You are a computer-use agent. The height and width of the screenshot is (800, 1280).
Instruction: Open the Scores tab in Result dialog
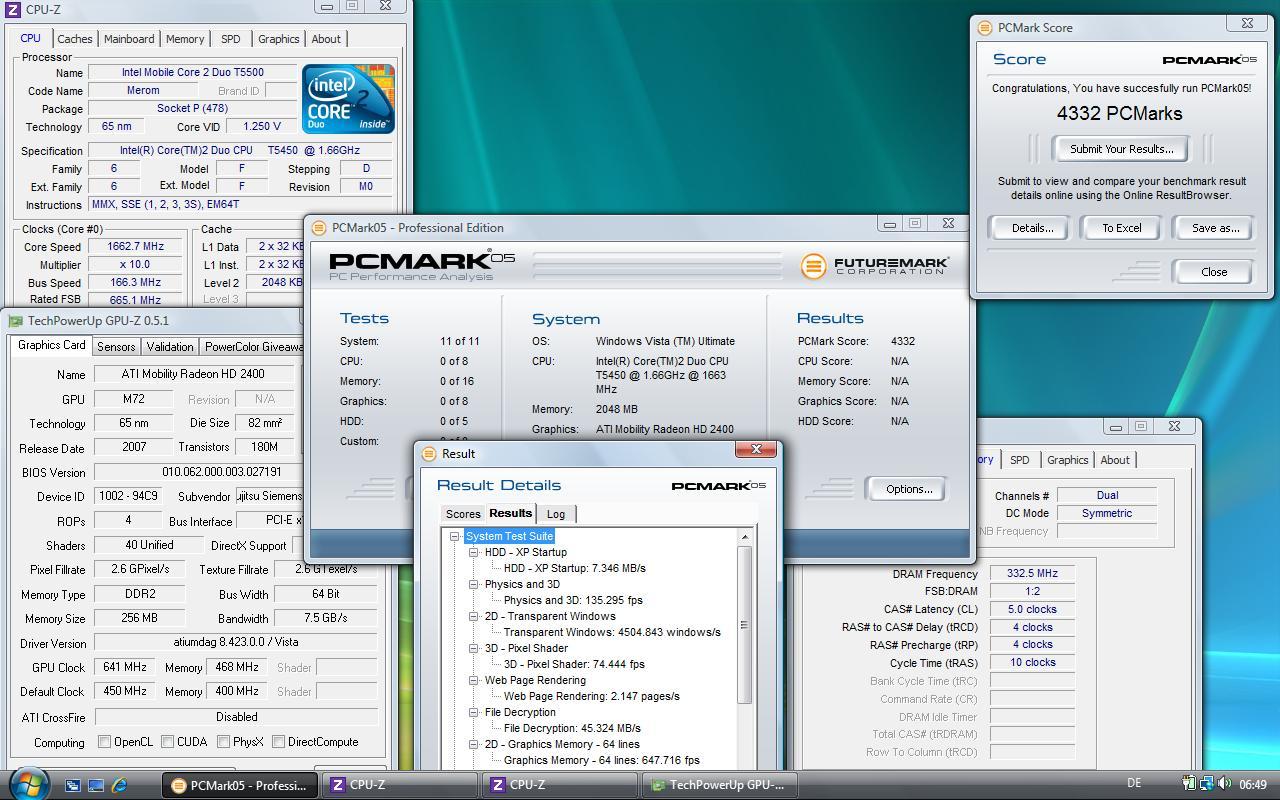[463, 514]
